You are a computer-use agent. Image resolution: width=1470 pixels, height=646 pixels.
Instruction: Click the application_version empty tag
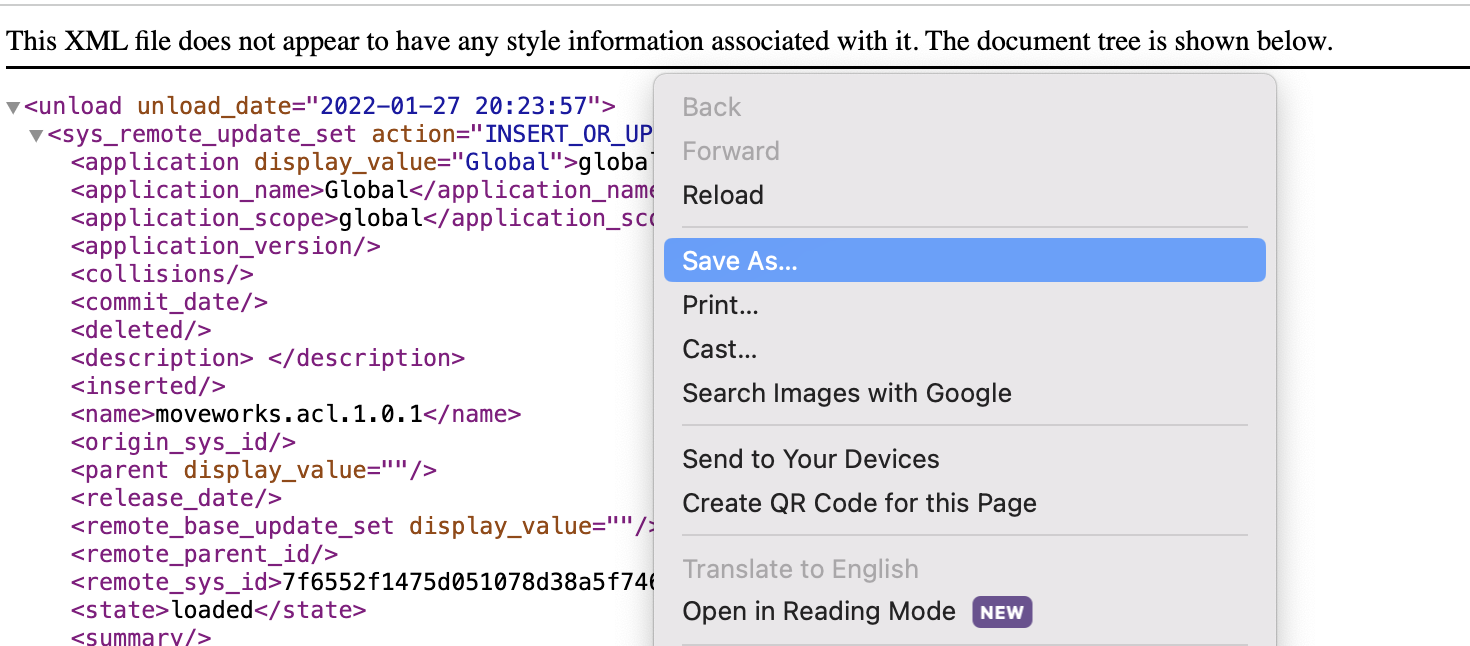click(x=226, y=246)
